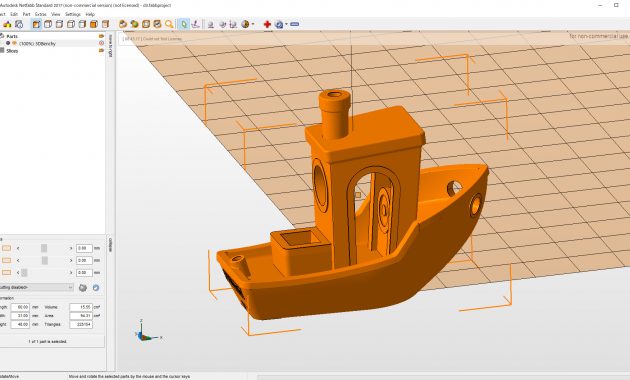Click the green zoom-to-selected-parts icon
This screenshot has height=380, width=630.
click(134, 25)
